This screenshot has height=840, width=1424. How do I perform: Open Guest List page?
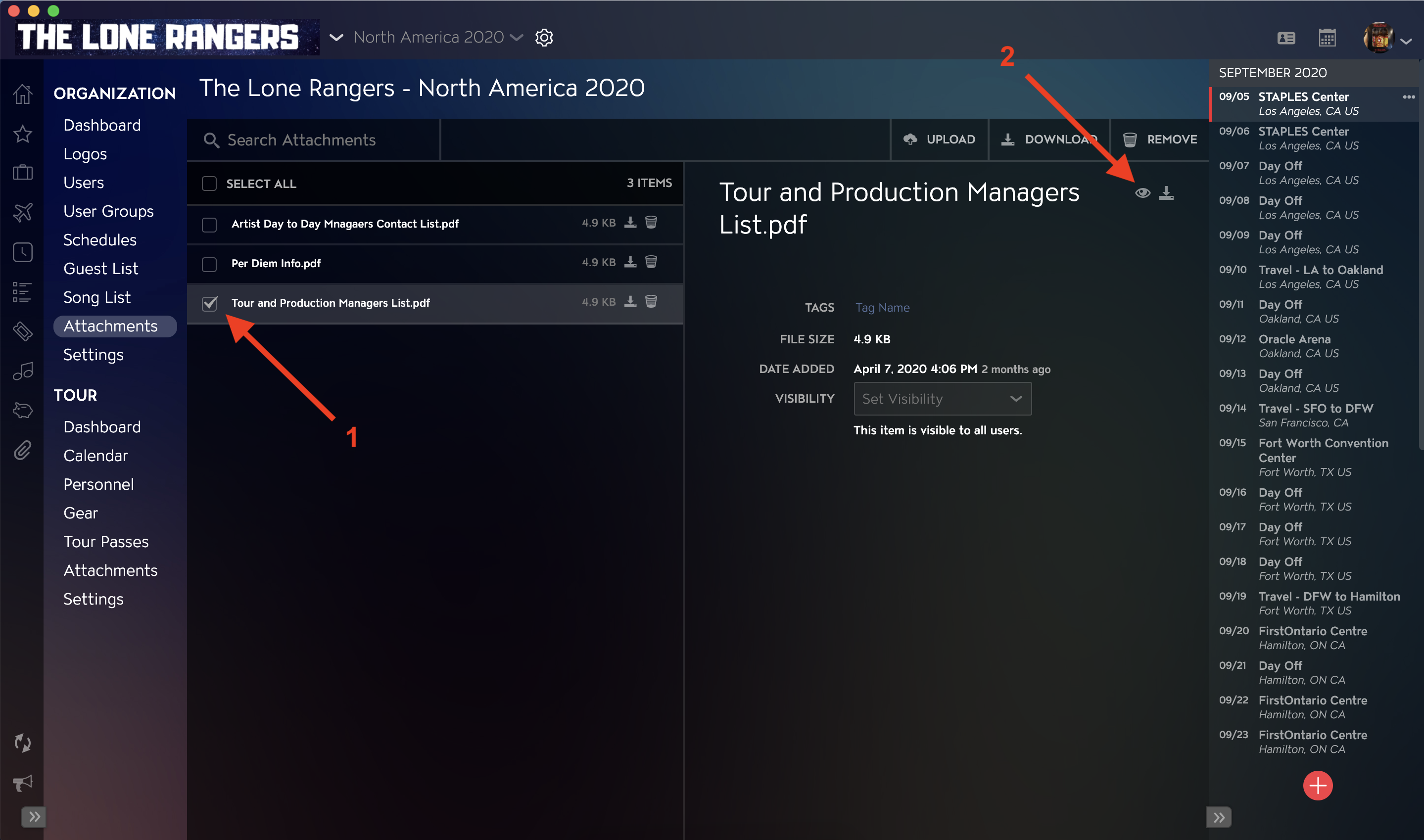tap(100, 268)
